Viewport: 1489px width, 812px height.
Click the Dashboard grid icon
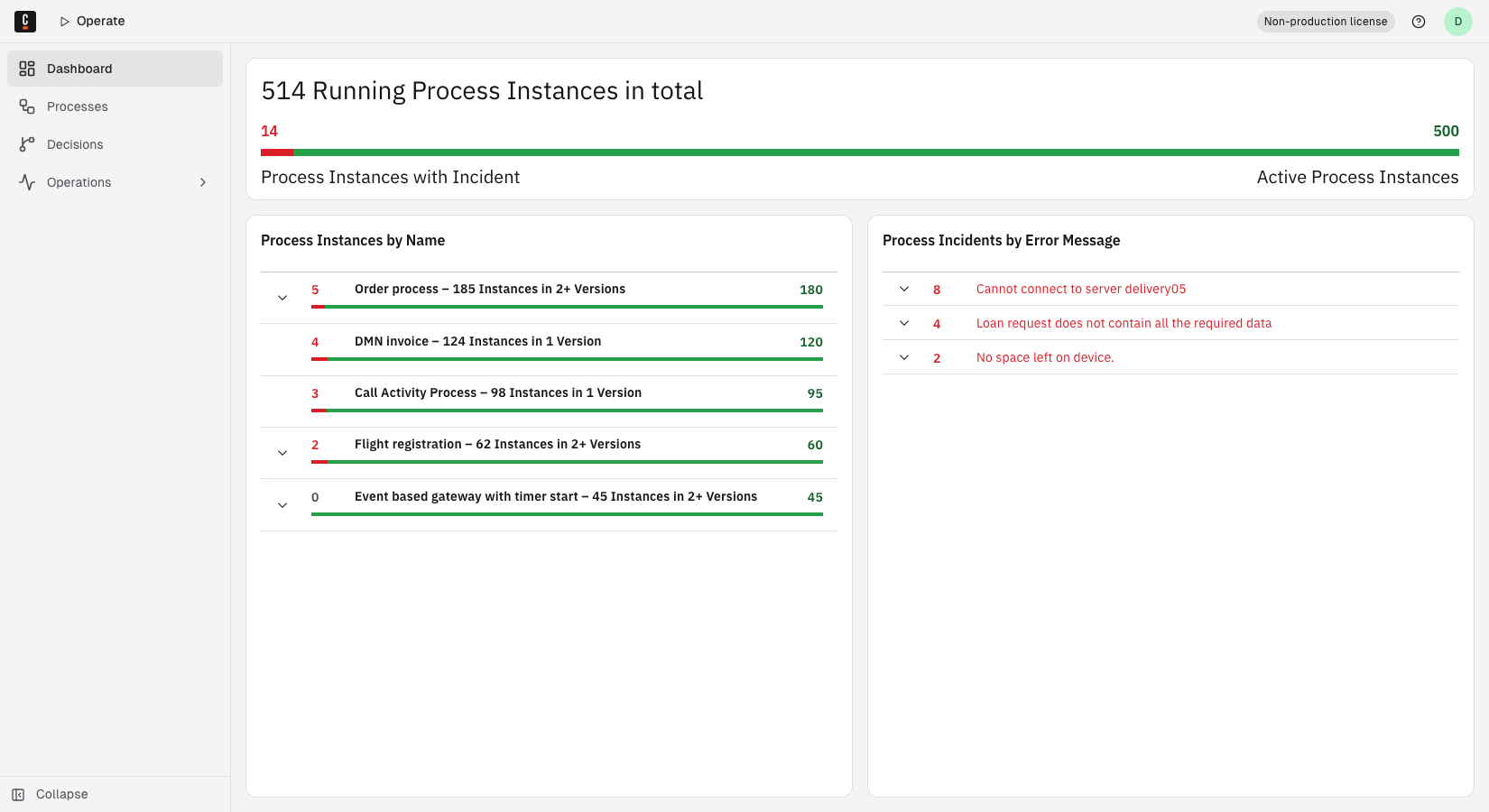(27, 69)
